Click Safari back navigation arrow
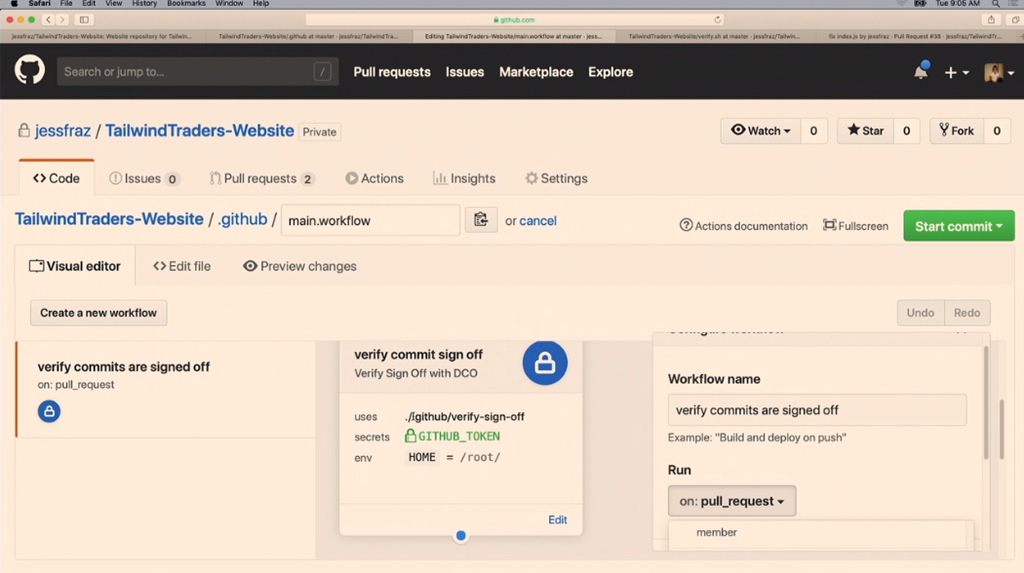 pyautogui.click(x=48, y=20)
